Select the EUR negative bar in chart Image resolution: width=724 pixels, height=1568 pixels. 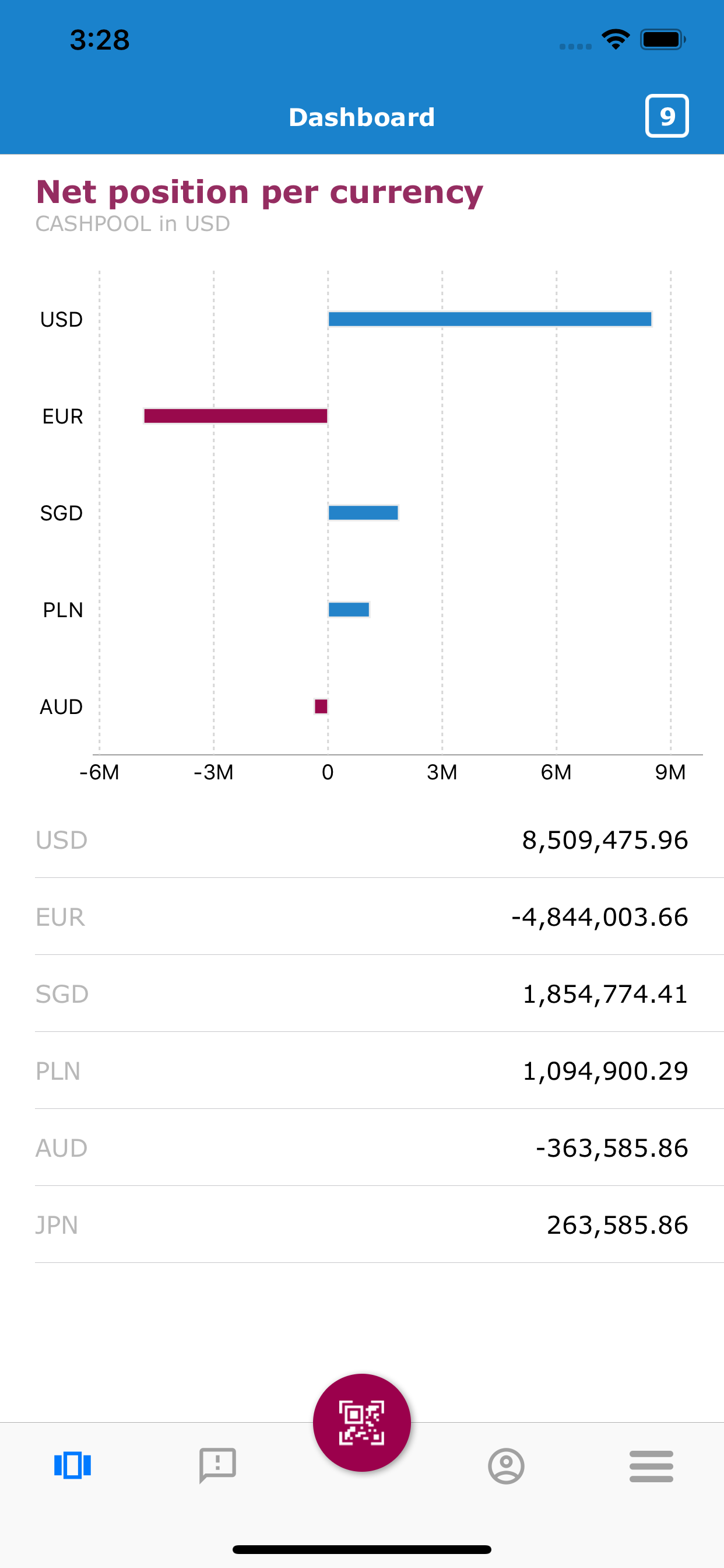[236, 416]
